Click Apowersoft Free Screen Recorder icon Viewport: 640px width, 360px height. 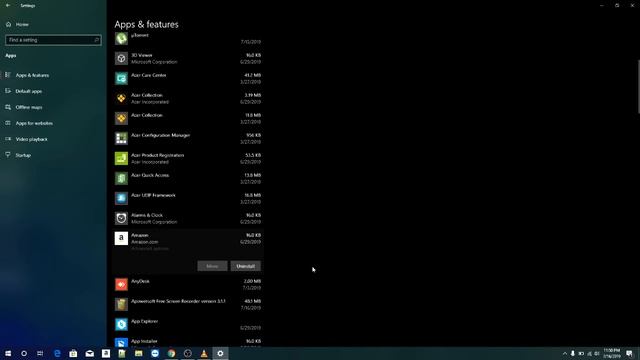(x=121, y=304)
